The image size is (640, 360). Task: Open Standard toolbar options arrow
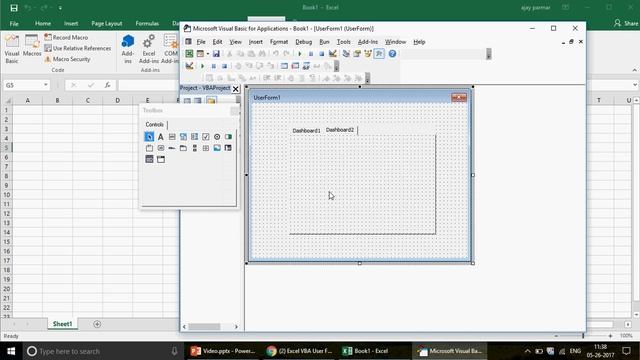489,54
